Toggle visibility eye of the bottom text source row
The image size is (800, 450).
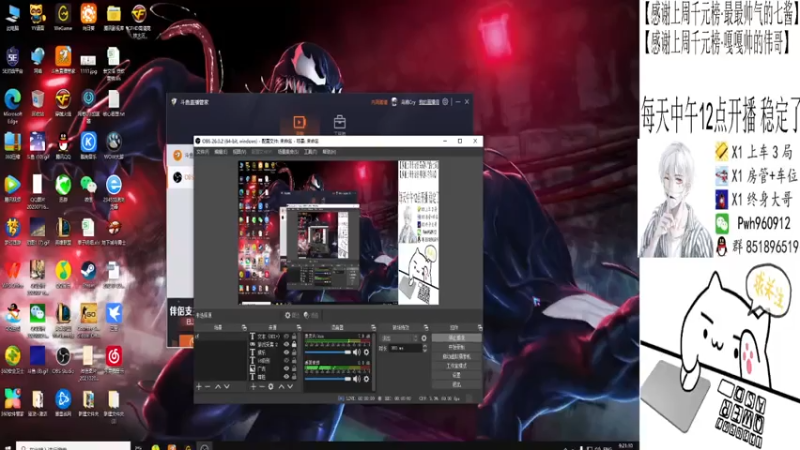(286, 377)
